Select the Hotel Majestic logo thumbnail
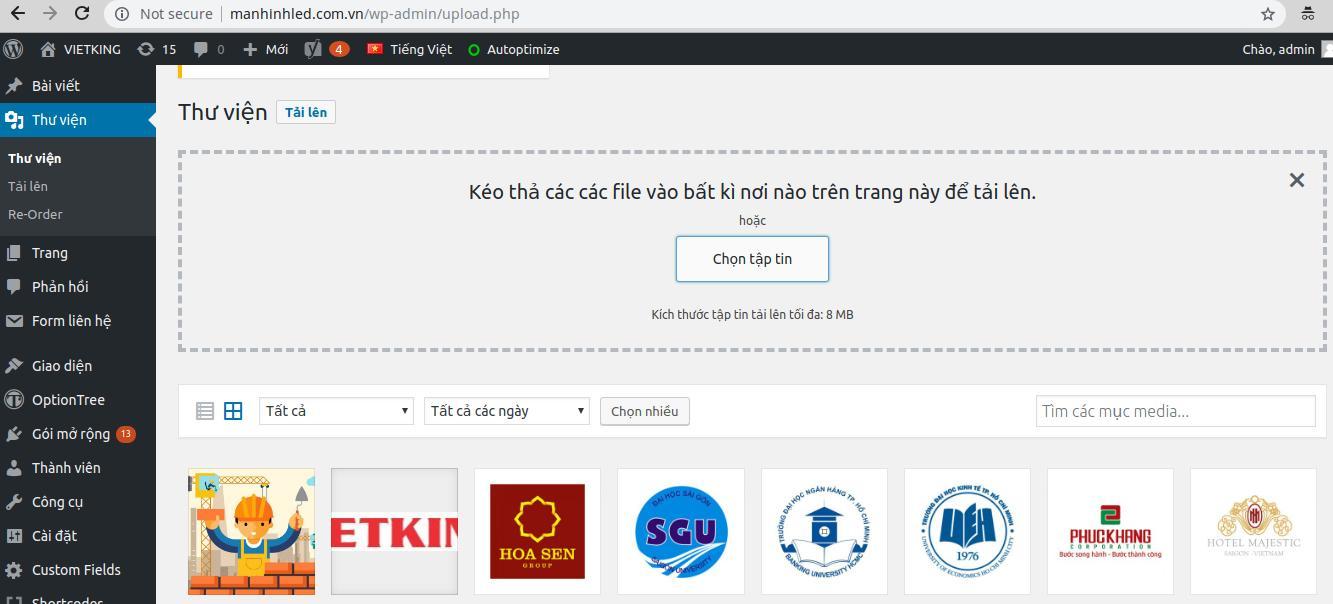 click(x=1253, y=532)
